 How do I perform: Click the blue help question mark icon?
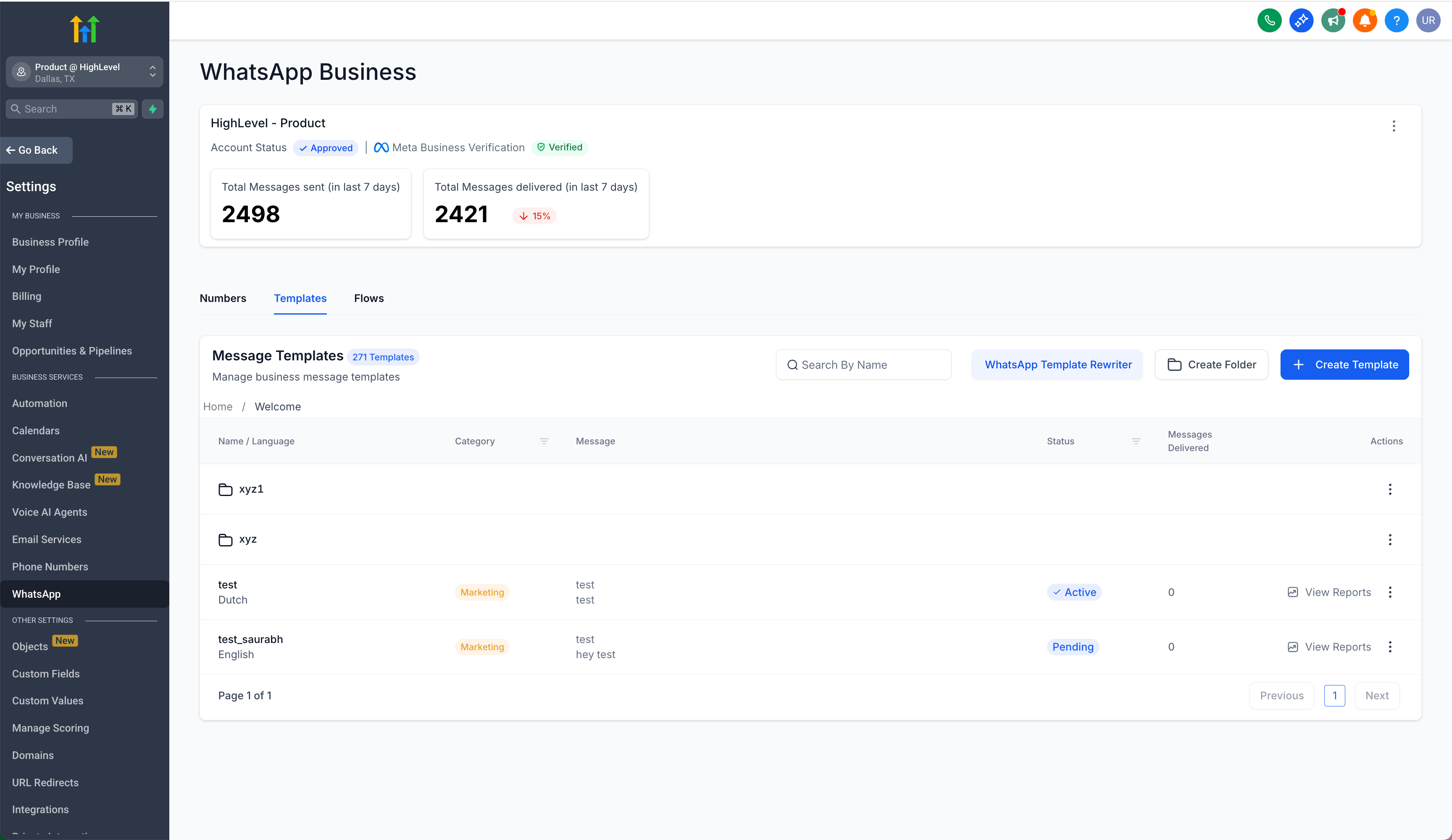1396,21
